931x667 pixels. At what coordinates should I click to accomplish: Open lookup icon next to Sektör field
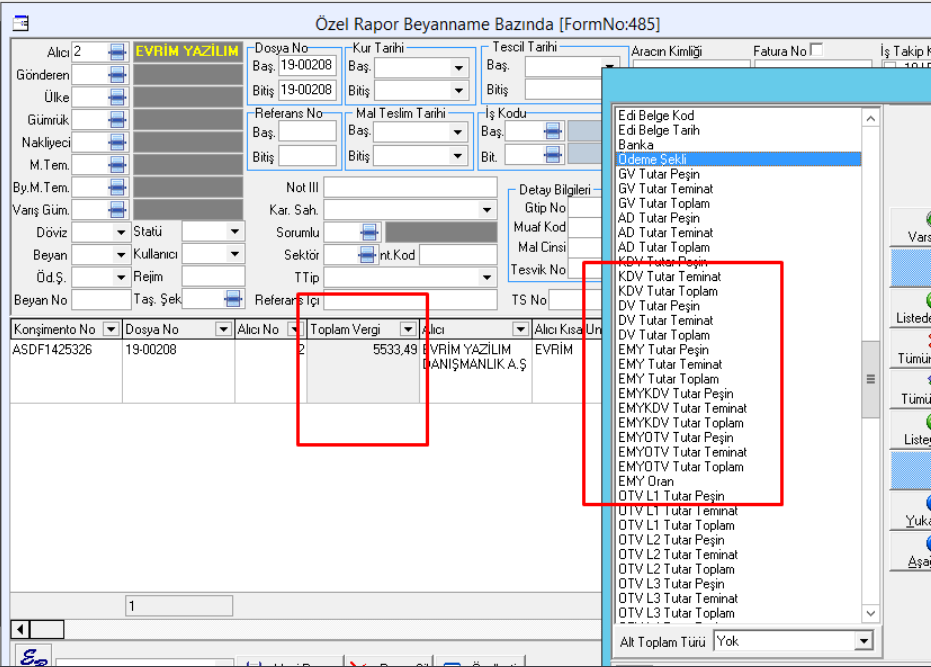tap(367, 255)
